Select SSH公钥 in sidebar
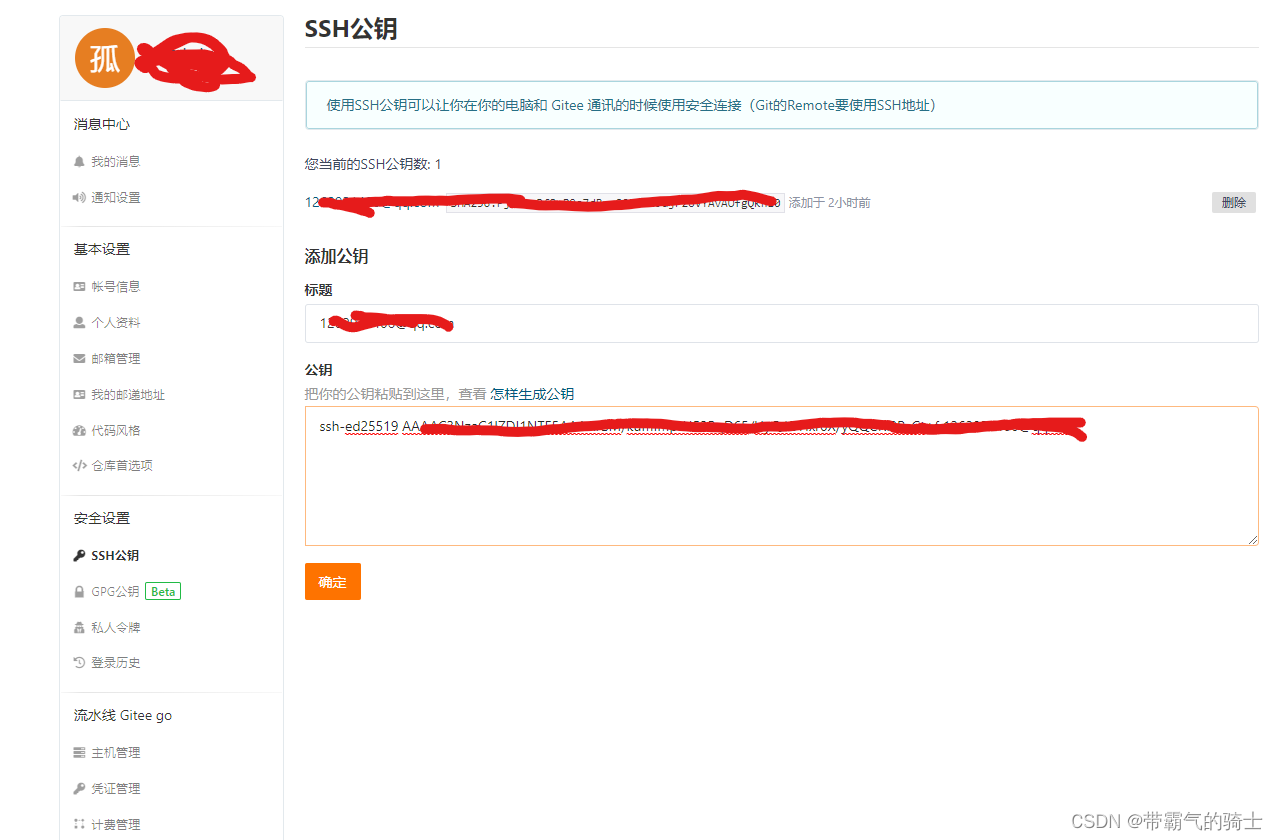Image resolution: width=1278 pixels, height=840 pixels. (115, 555)
